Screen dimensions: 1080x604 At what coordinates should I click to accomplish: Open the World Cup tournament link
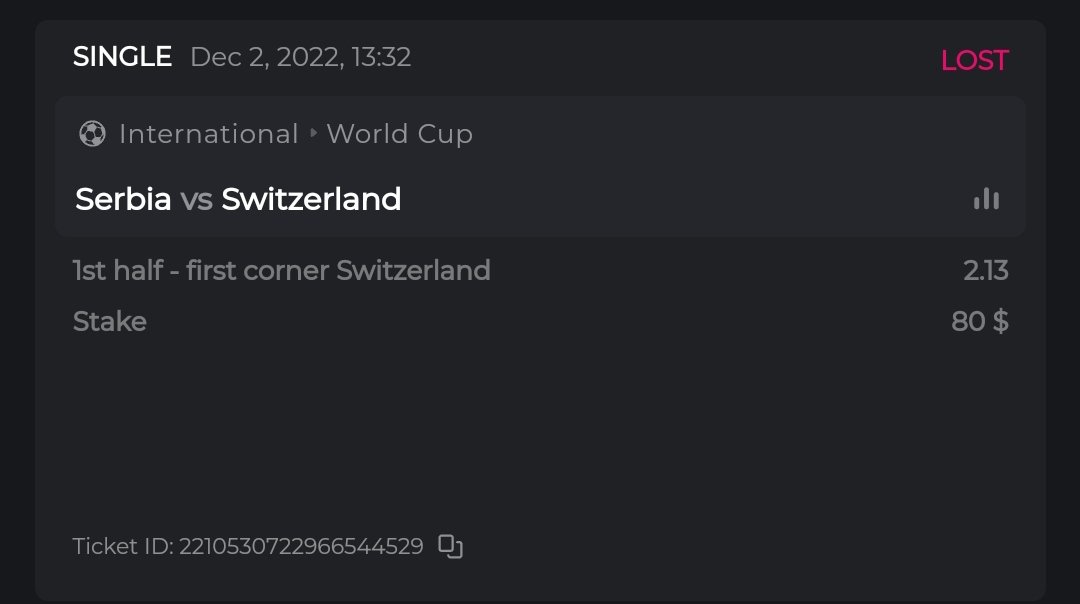coord(400,134)
